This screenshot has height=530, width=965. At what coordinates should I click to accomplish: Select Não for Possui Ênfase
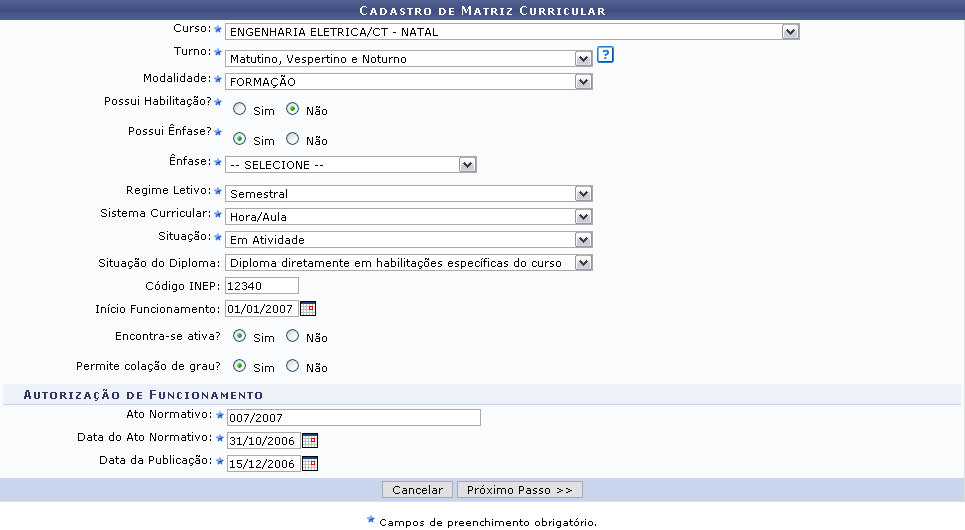click(293, 139)
